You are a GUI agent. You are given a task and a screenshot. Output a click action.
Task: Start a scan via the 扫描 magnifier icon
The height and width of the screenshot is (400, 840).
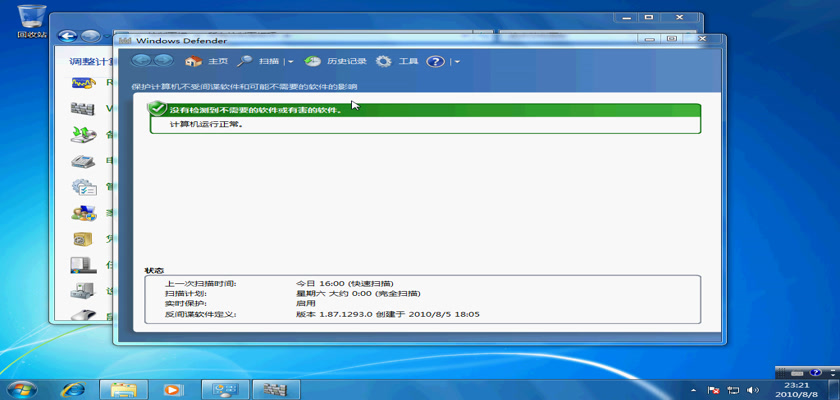(x=244, y=62)
